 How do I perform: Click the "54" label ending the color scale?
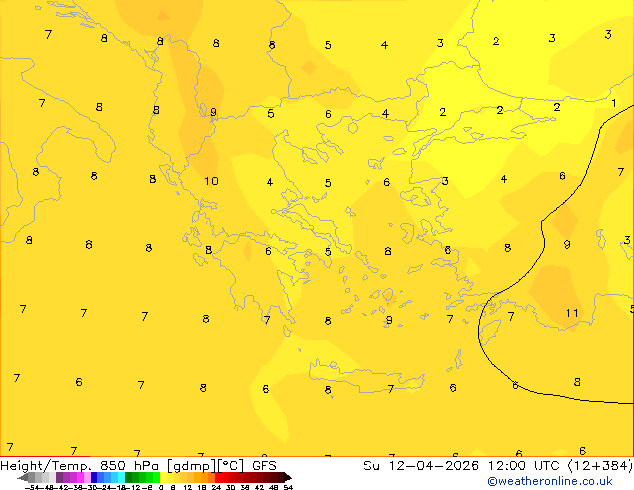(x=288, y=487)
